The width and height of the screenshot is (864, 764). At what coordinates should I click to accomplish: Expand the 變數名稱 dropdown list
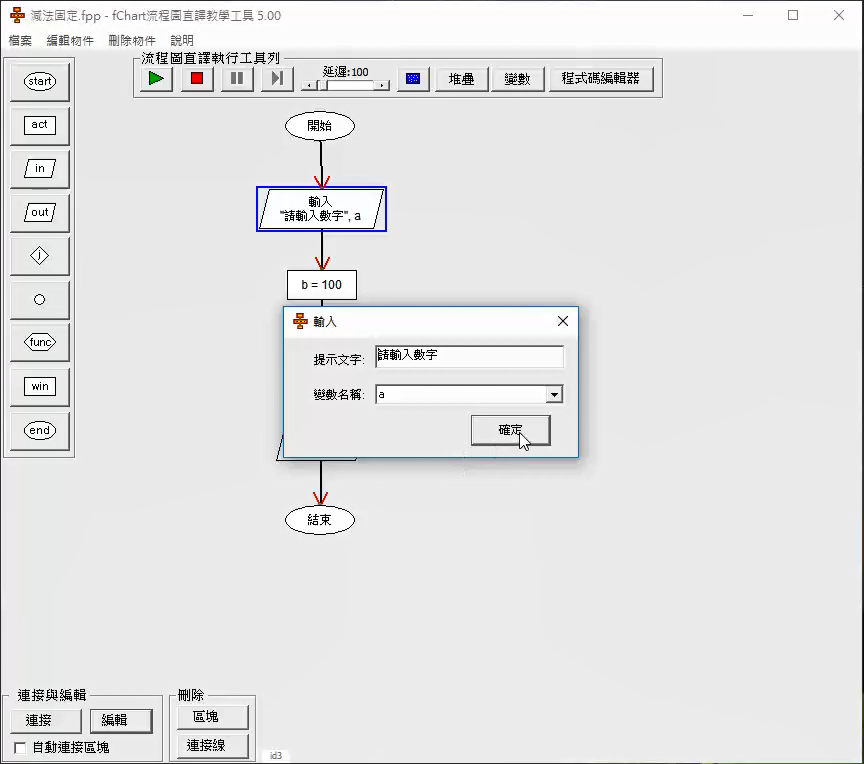point(554,395)
